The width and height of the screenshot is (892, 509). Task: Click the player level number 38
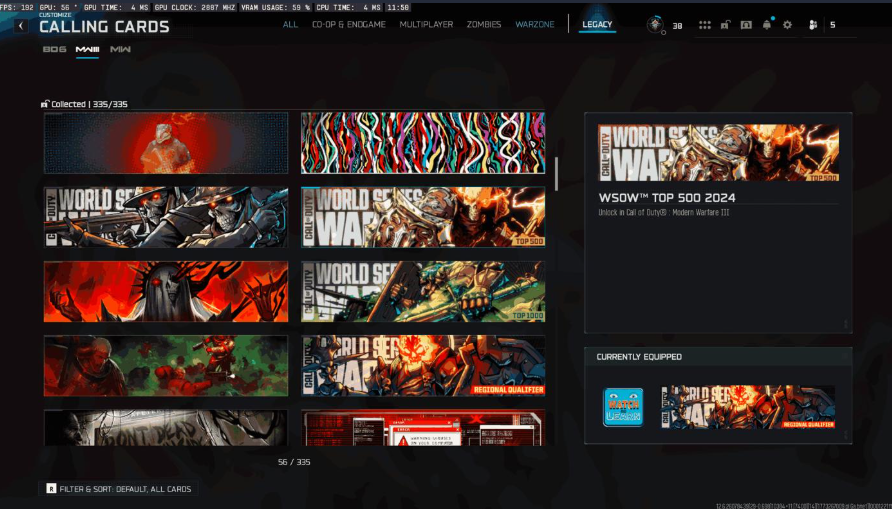pos(678,26)
